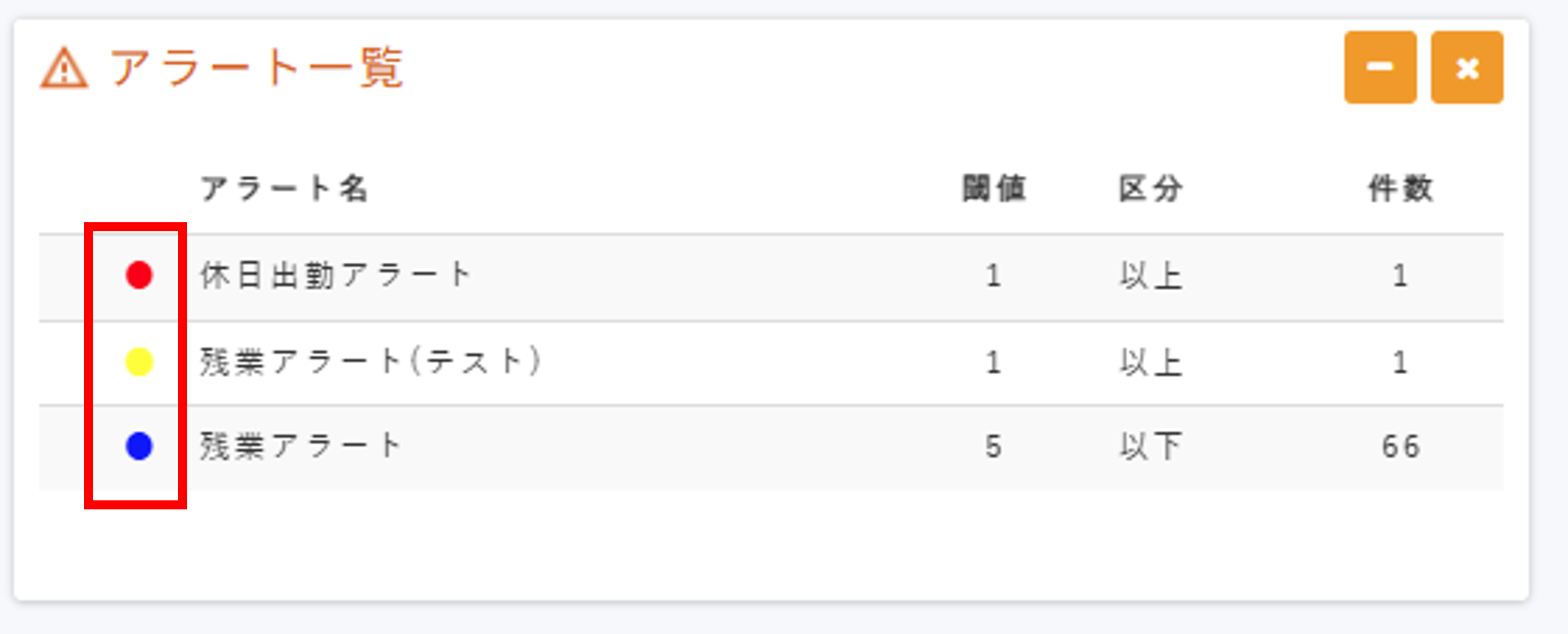Close the アラート一覧 panel with the X button
Screen dimensions: 1568x634
(x=1467, y=68)
